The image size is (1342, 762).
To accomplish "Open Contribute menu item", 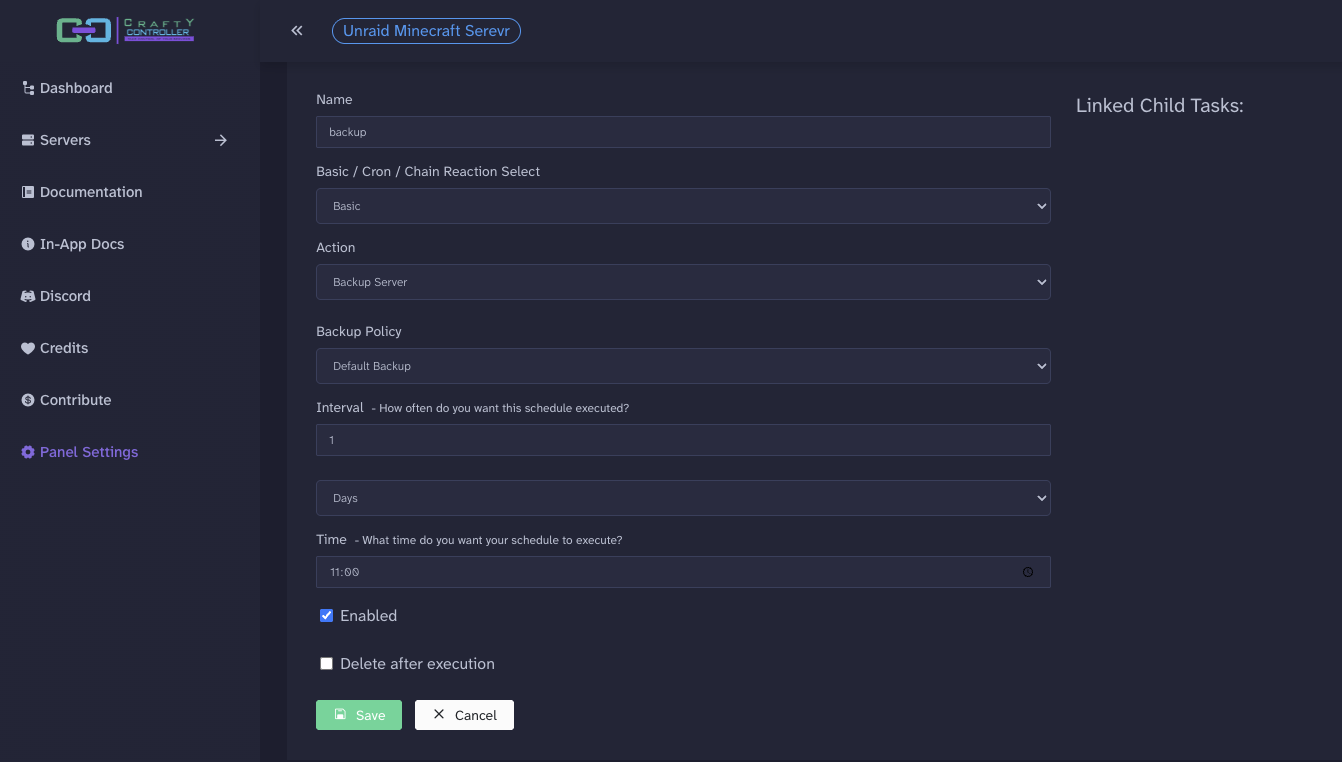I will (75, 400).
